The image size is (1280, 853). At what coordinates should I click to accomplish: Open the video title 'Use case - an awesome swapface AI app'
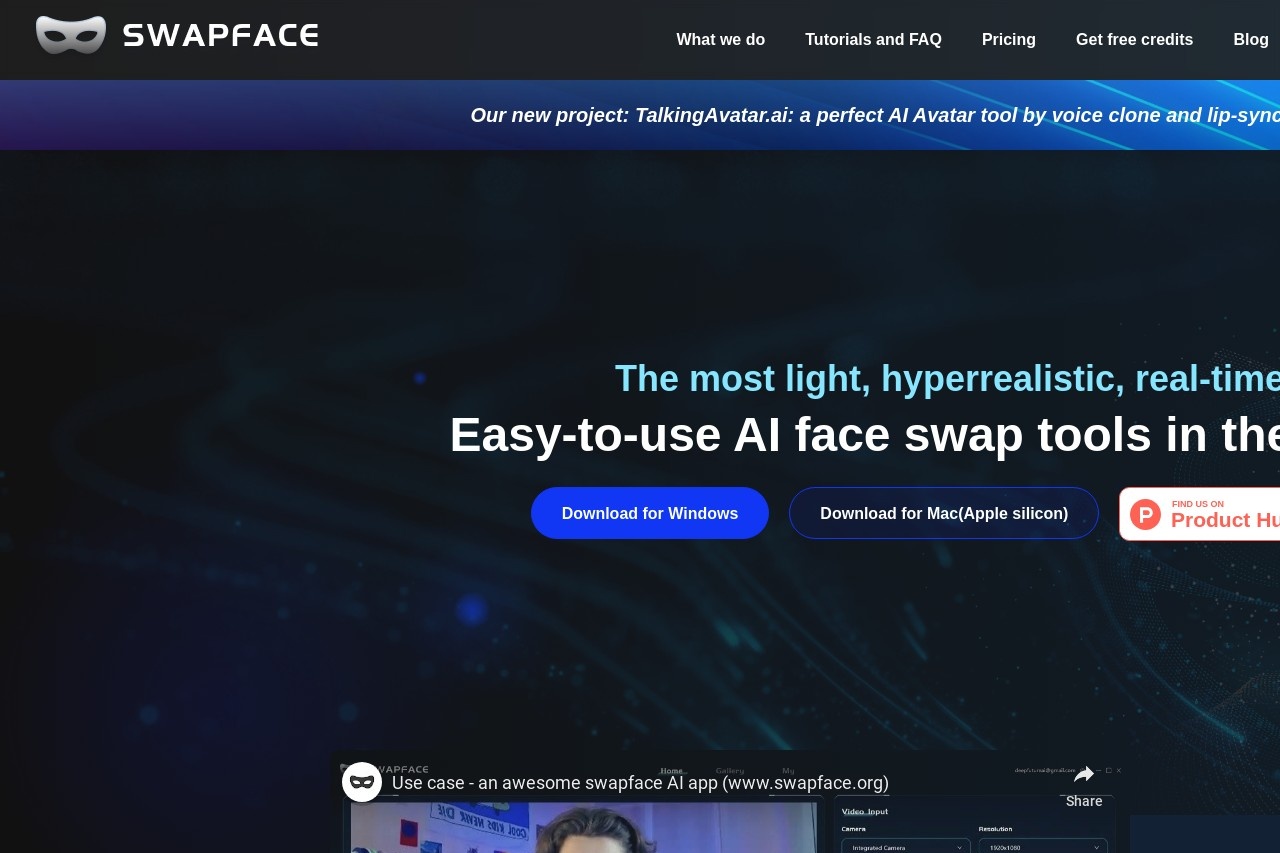(640, 783)
